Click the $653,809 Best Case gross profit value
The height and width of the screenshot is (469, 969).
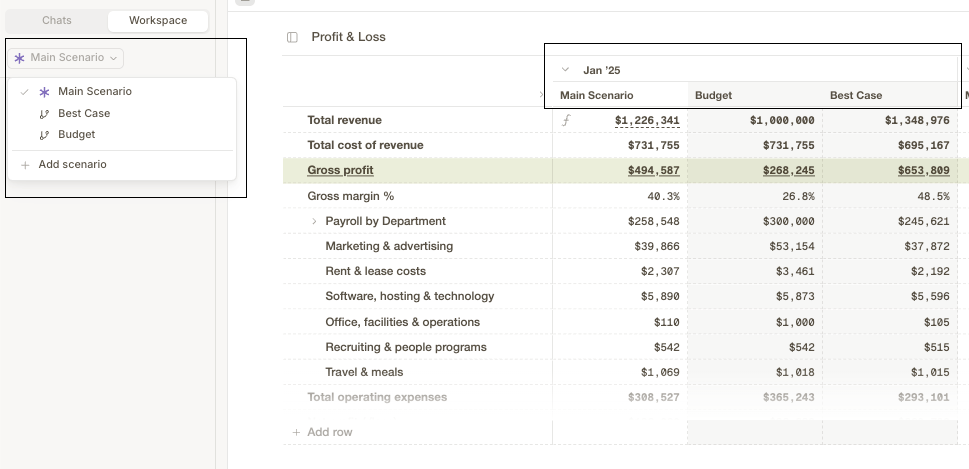pyautogui.click(x=923, y=171)
